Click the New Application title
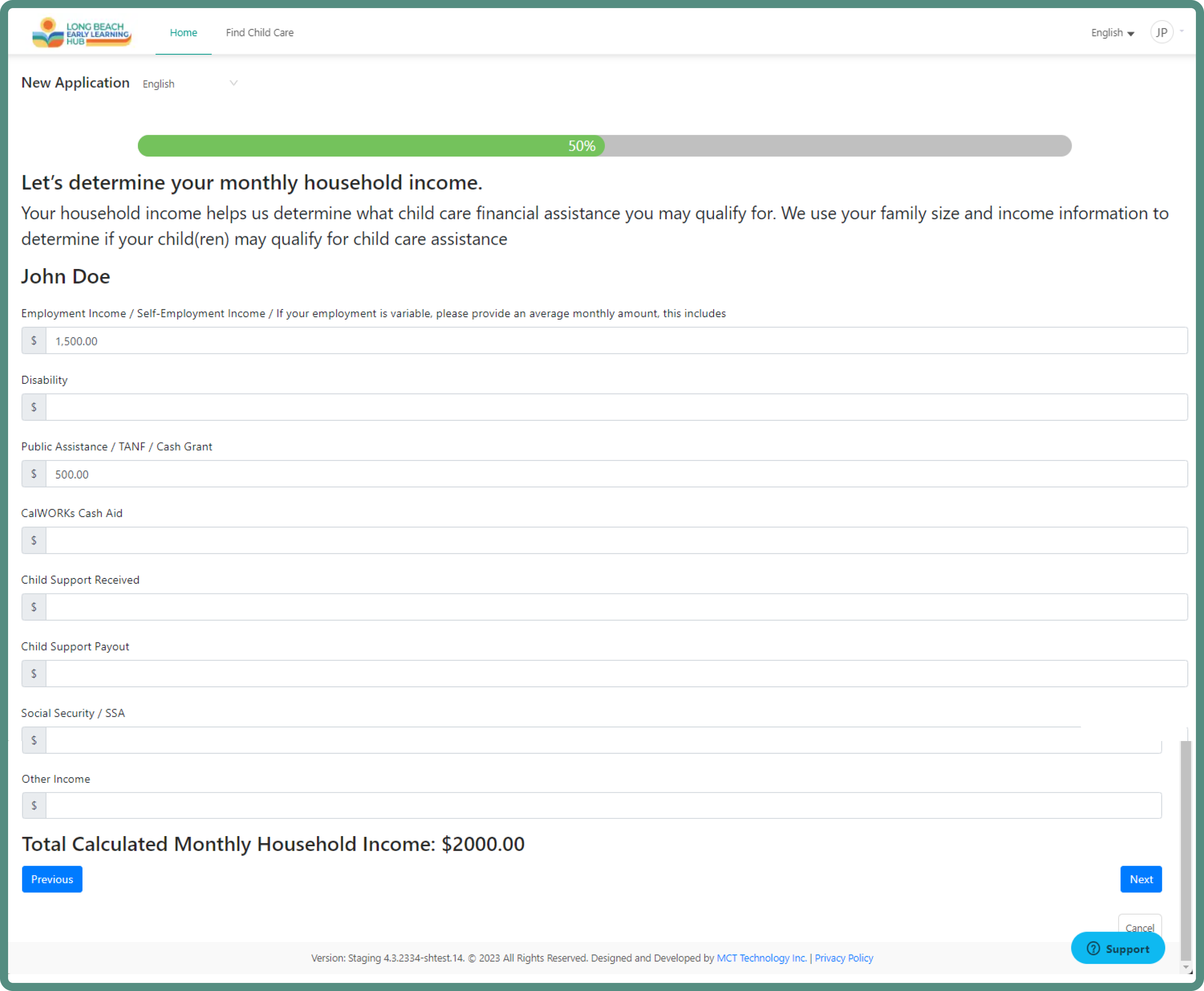 [75, 83]
